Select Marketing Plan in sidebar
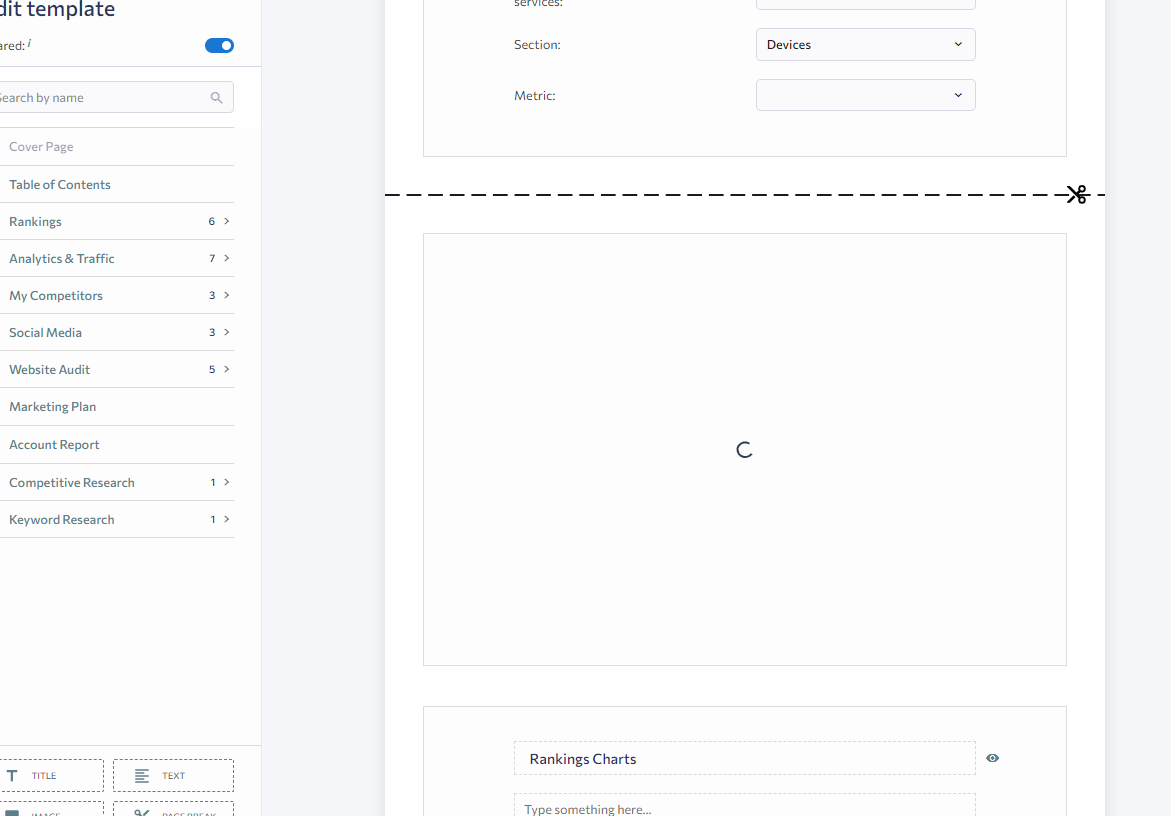 pos(53,407)
